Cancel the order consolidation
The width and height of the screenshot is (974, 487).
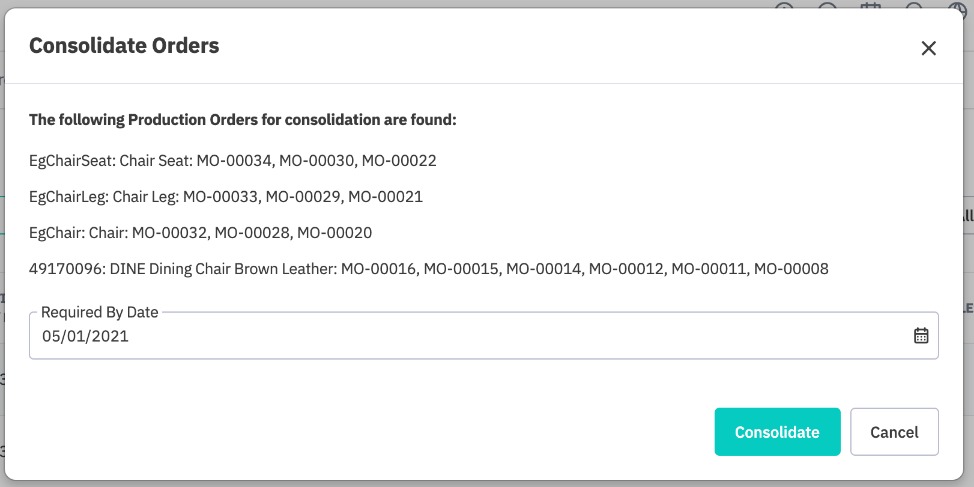[894, 432]
